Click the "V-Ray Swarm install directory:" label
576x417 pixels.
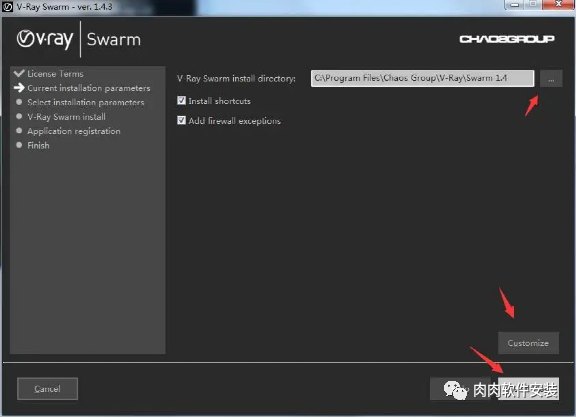(236, 79)
